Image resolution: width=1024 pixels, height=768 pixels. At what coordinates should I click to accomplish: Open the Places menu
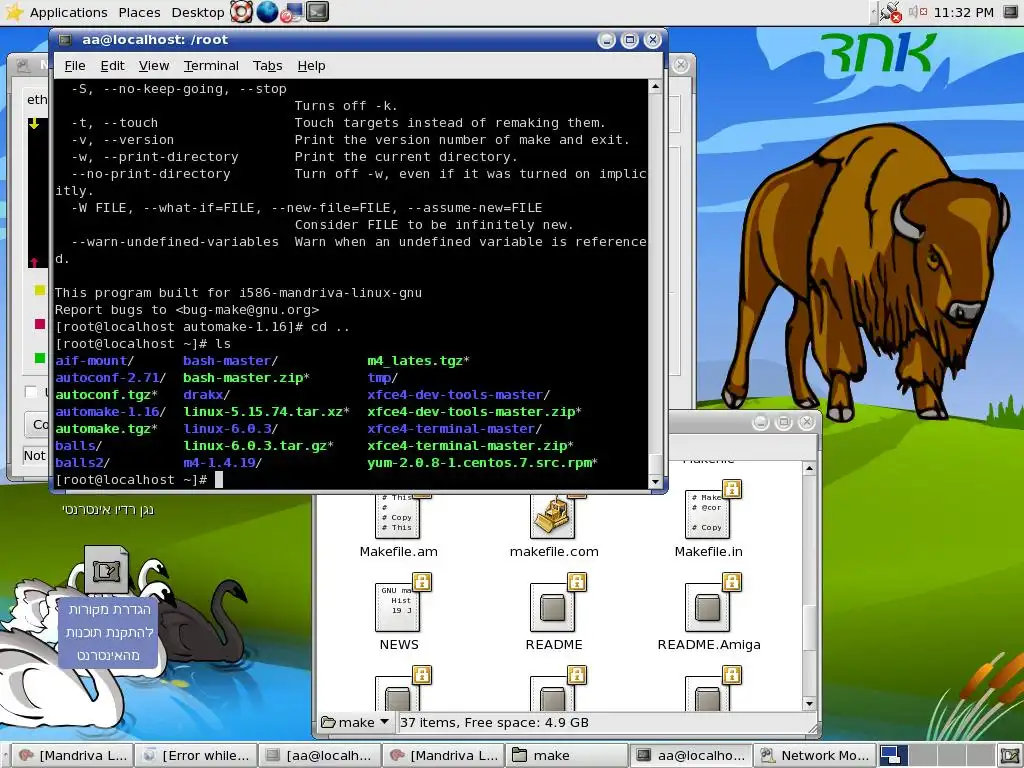139,12
